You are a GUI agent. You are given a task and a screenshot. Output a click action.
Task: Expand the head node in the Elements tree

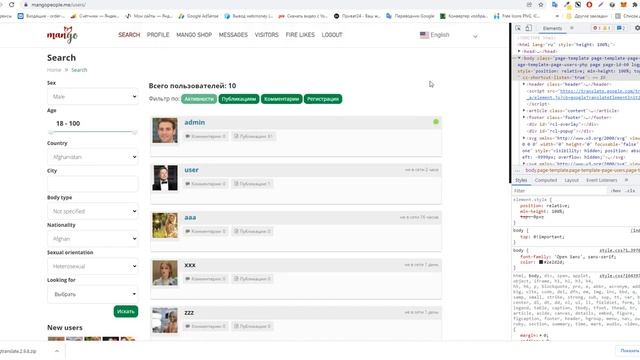coord(520,51)
